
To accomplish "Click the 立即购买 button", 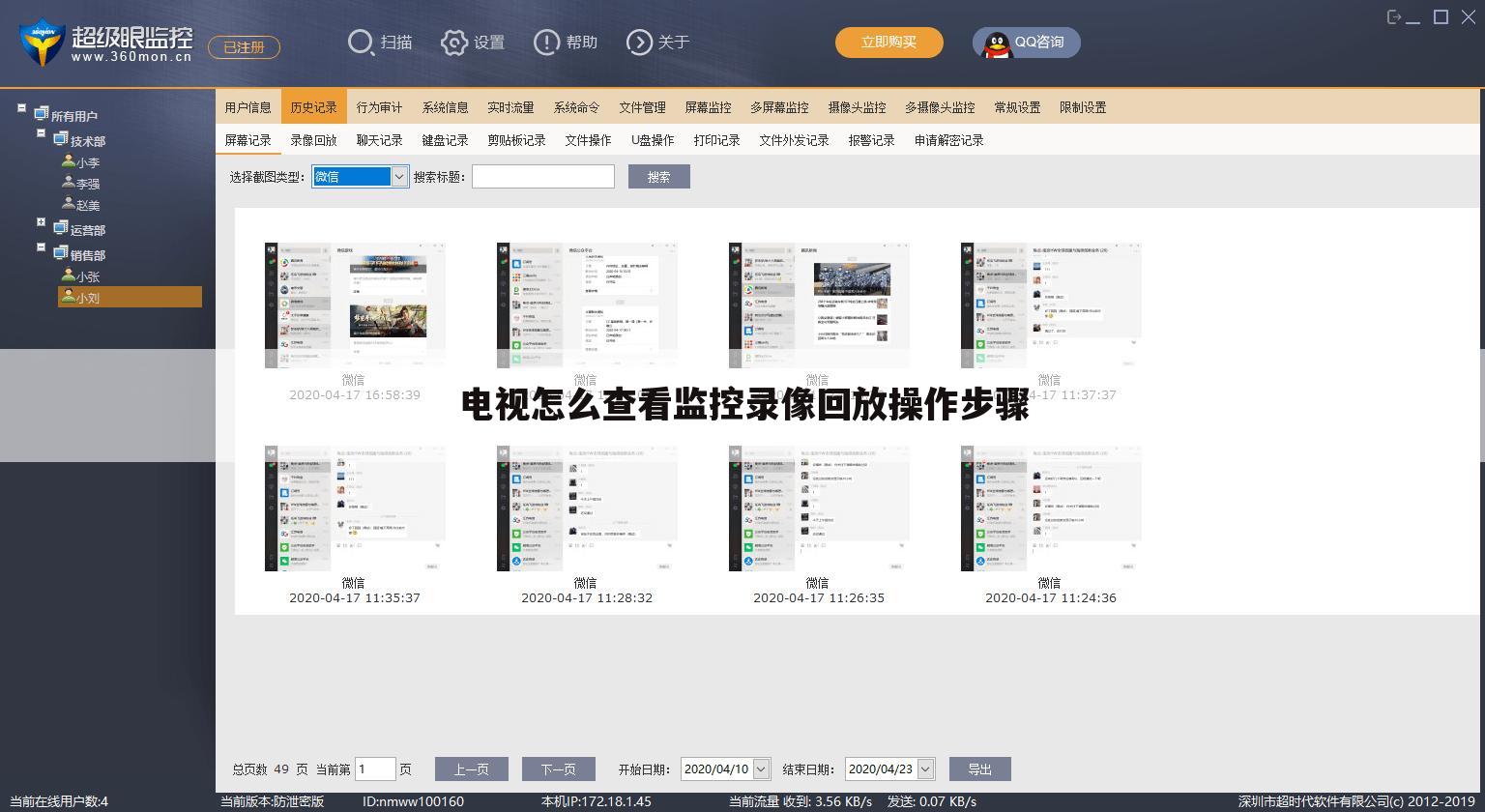I will point(889,43).
